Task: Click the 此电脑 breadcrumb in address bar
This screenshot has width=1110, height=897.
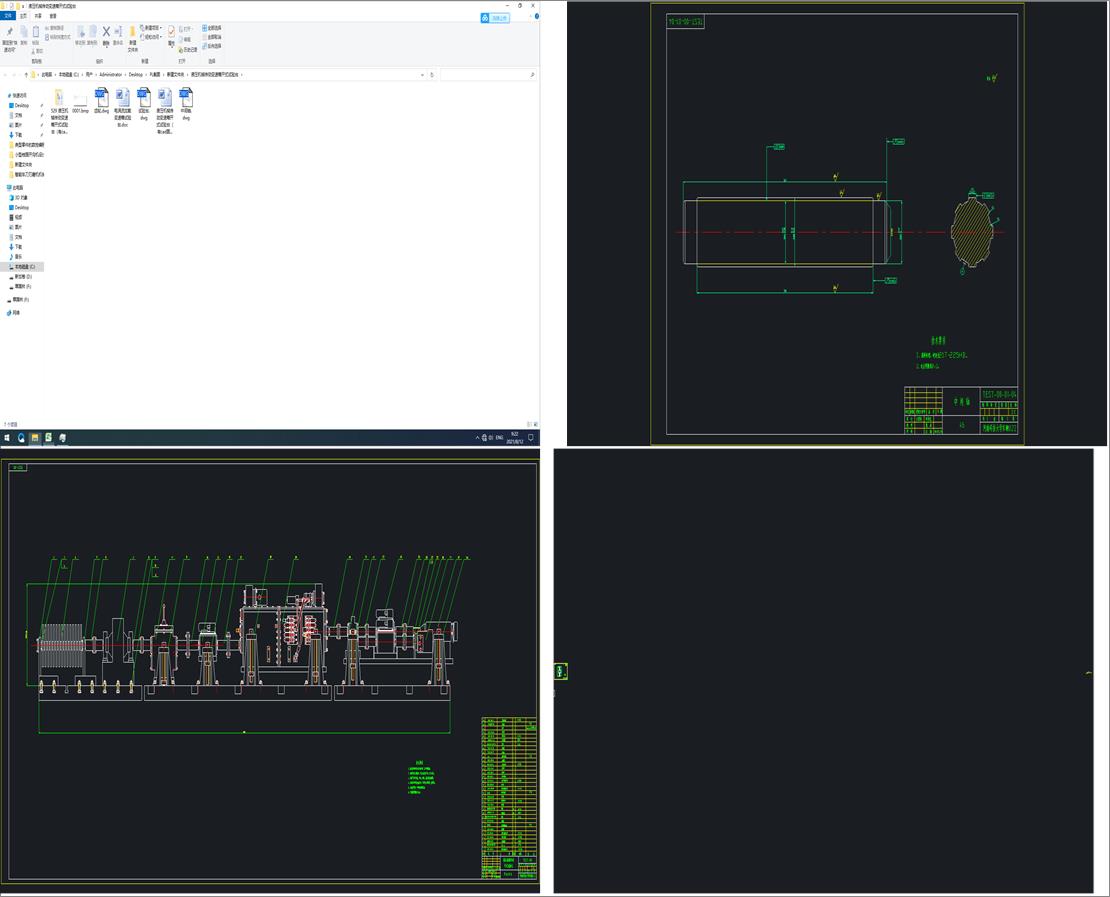Action: click(47, 74)
